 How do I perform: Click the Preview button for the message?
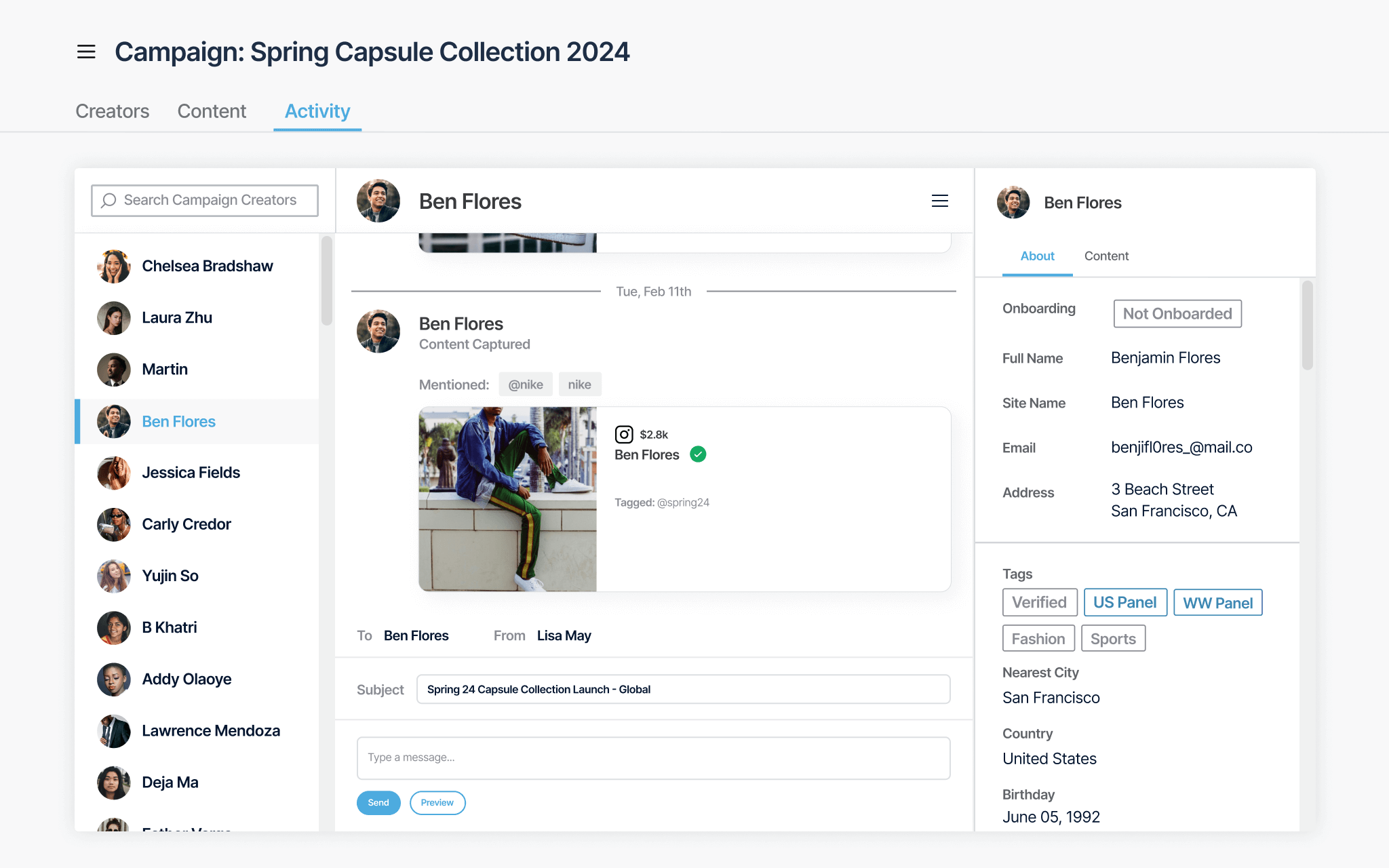pyautogui.click(x=436, y=802)
